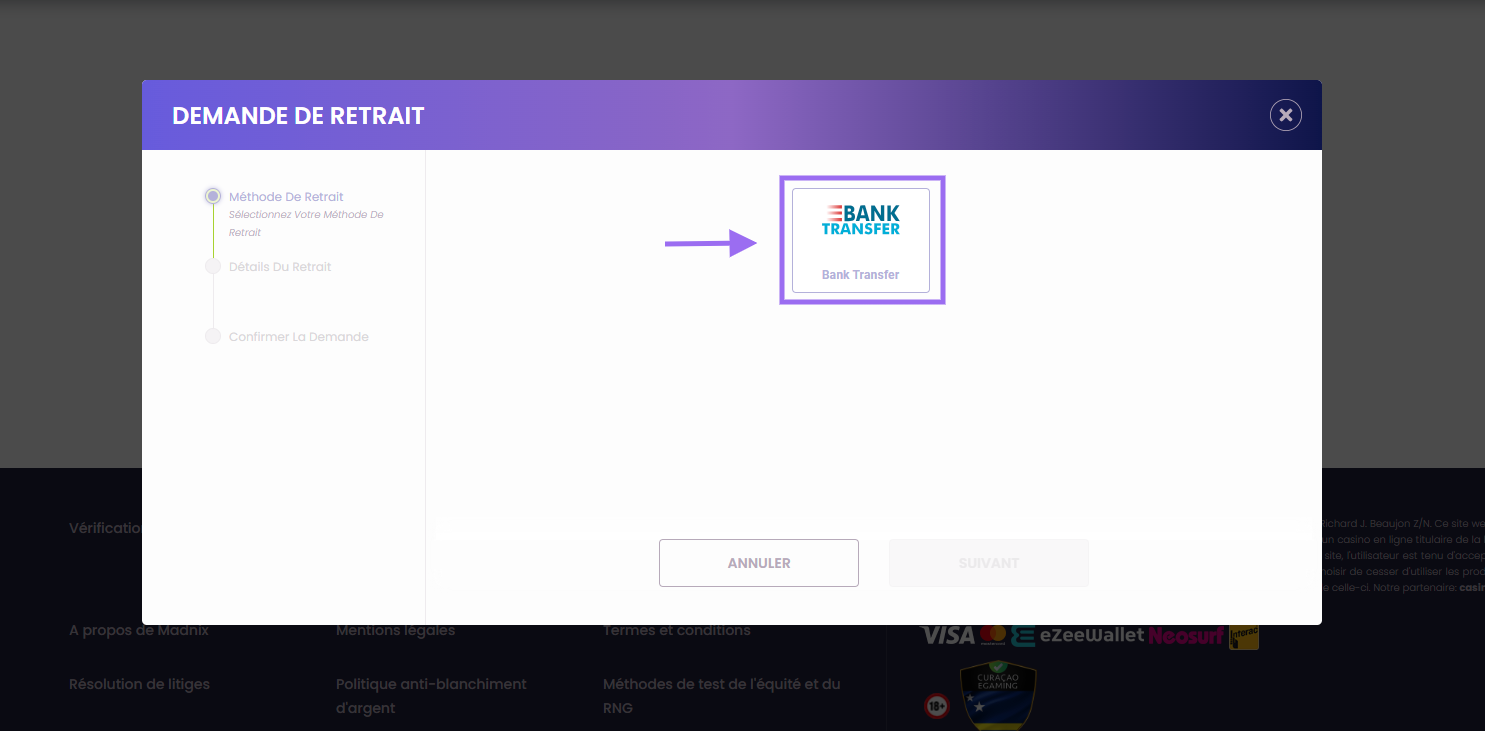Viewport: 1485px width, 731px height.
Task: Click the 18+ age restriction icon
Action: 937,706
